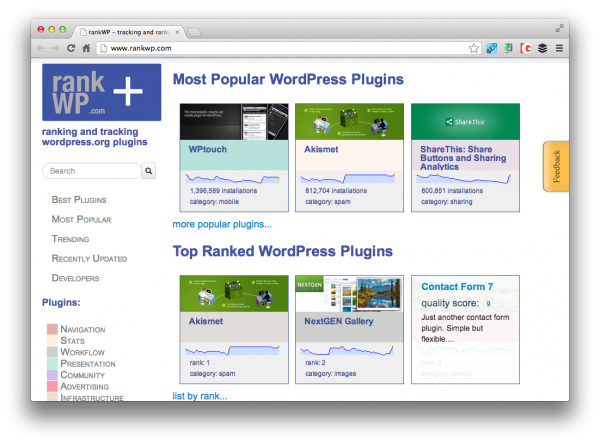Select the Stats plugin category

[x=72, y=341]
